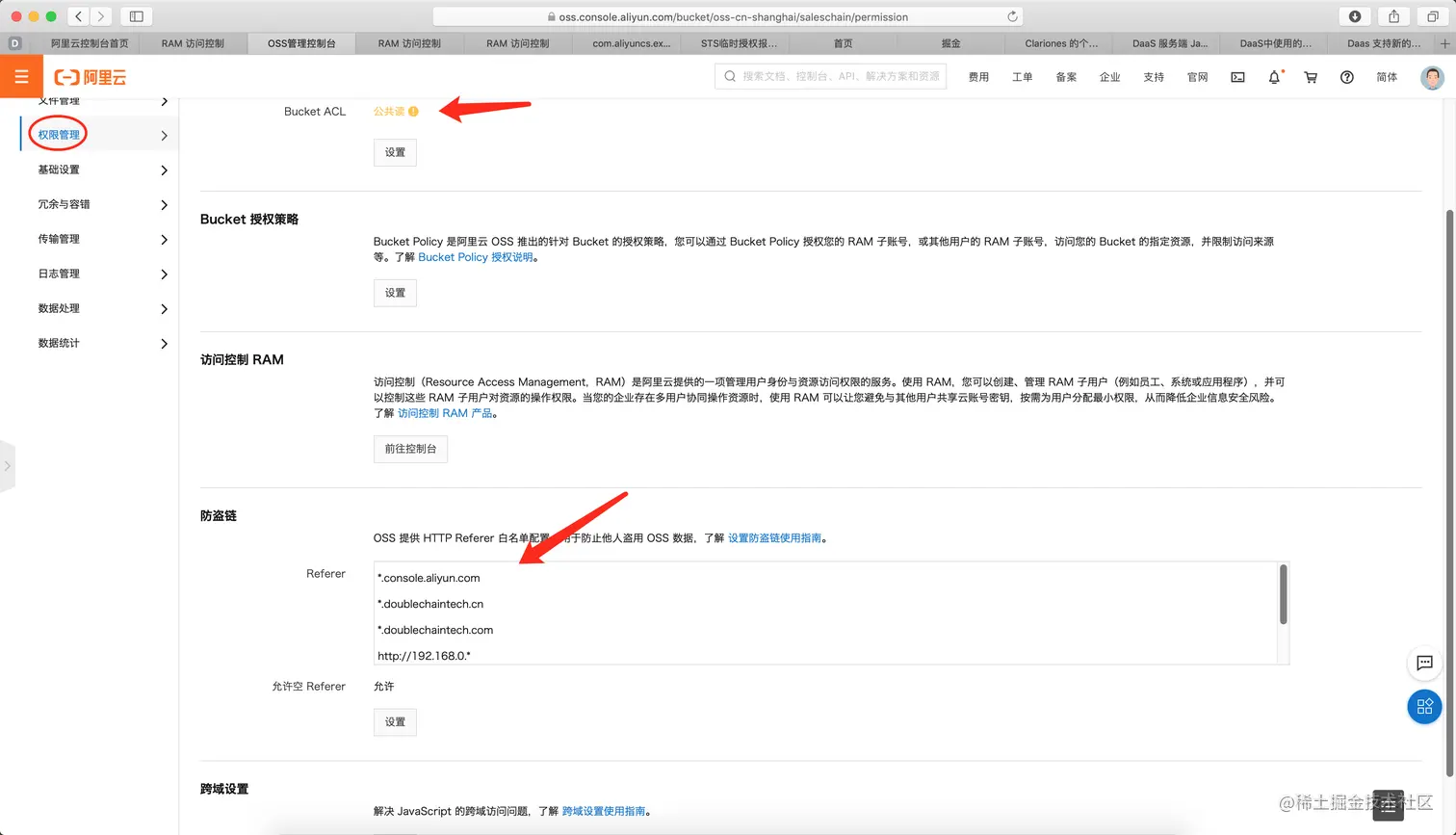1456x835 pixels.
Task: Click 设置 button under Bucket ACL
Action: pos(395,152)
